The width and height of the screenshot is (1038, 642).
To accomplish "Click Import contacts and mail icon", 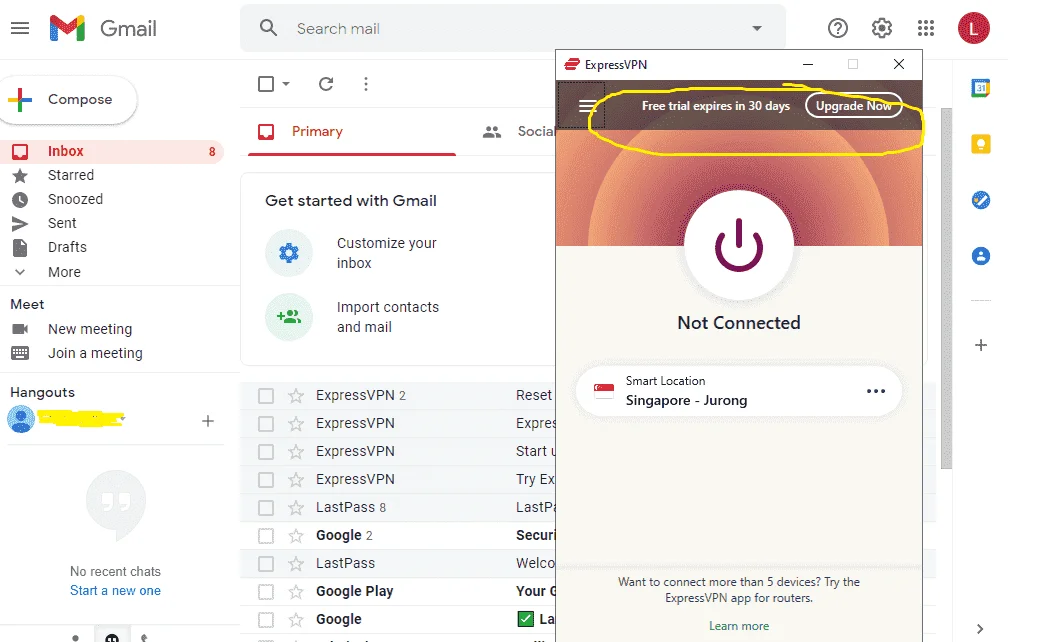I will pos(289,317).
